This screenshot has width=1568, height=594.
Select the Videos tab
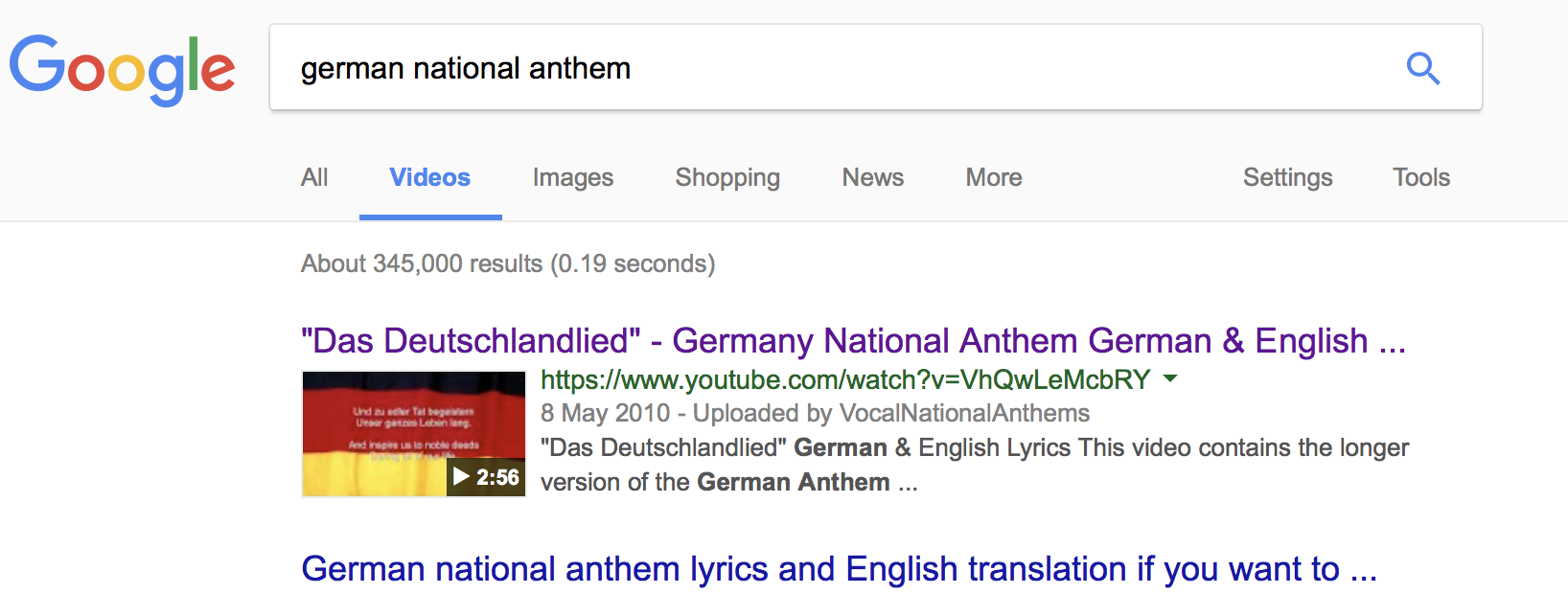[430, 177]
